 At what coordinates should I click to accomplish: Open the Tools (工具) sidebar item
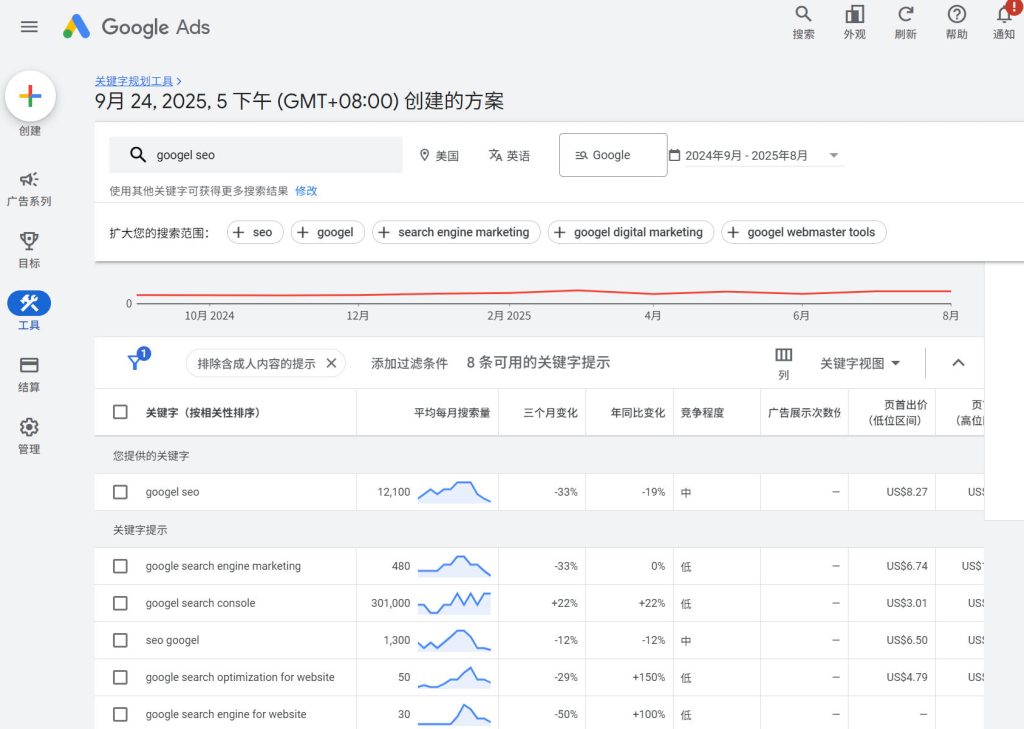(29, 304)
